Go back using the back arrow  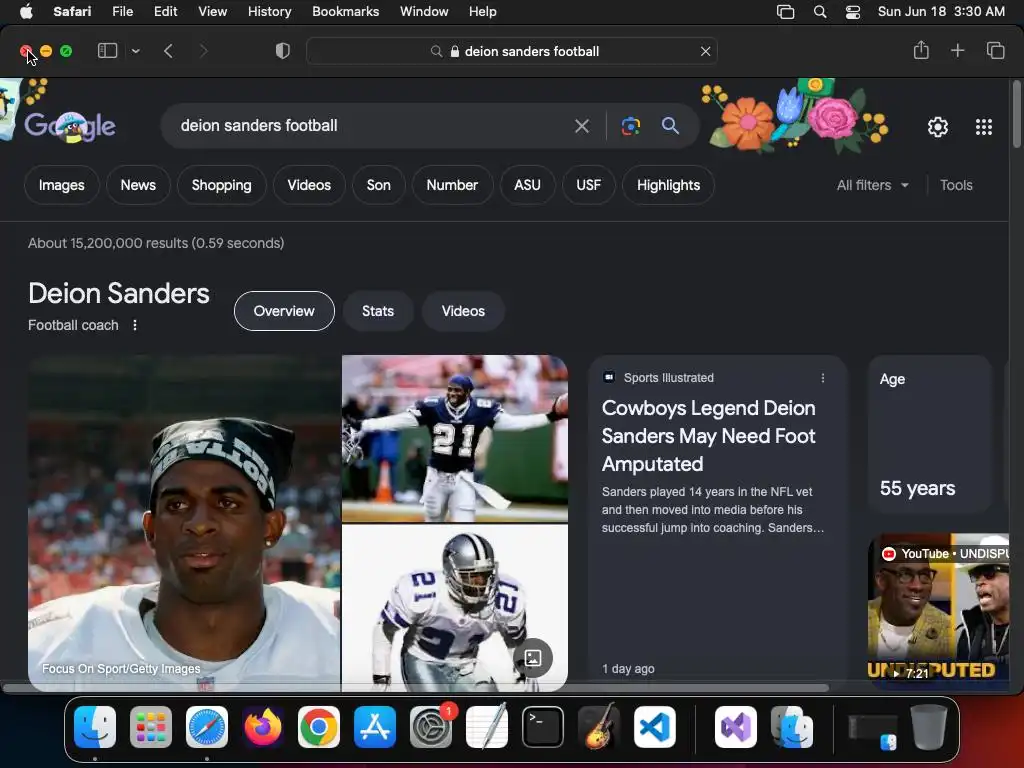point(168,51)
